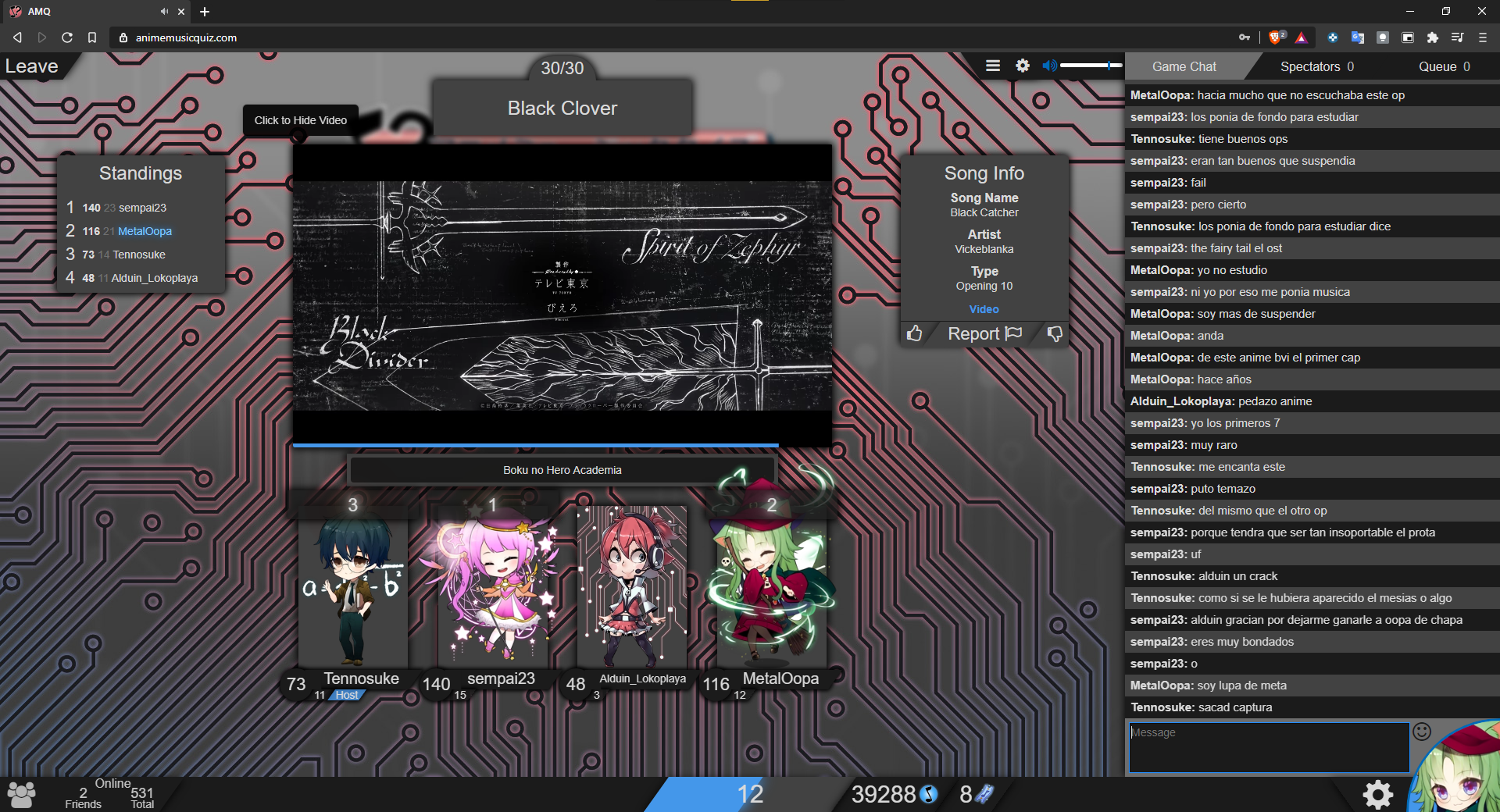The image size is (1500, 812).
Task: Select Tennosuke's avatar card
Action: (x=353, y=586)
